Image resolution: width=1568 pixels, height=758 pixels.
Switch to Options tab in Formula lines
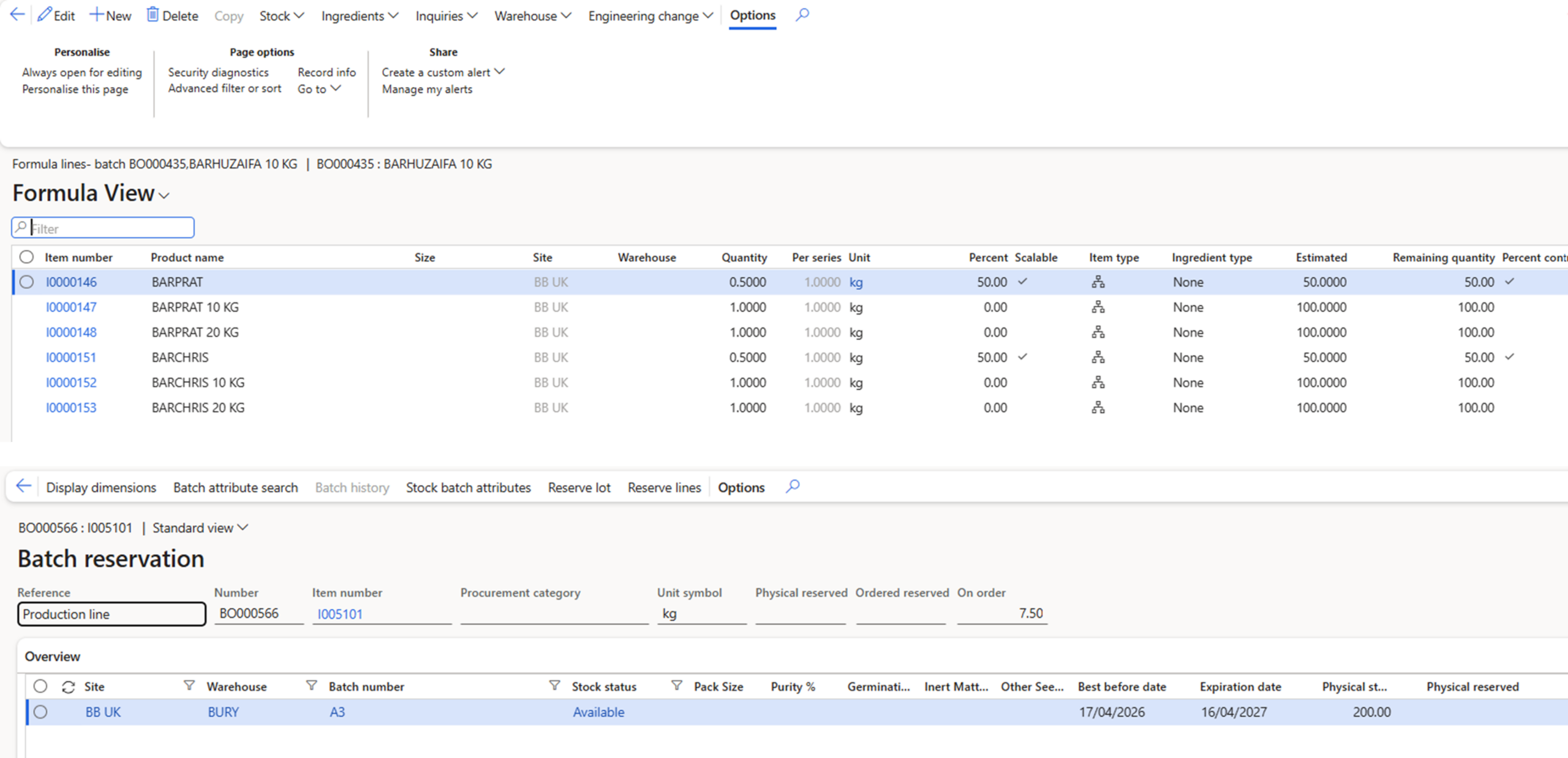click(753, 15)
